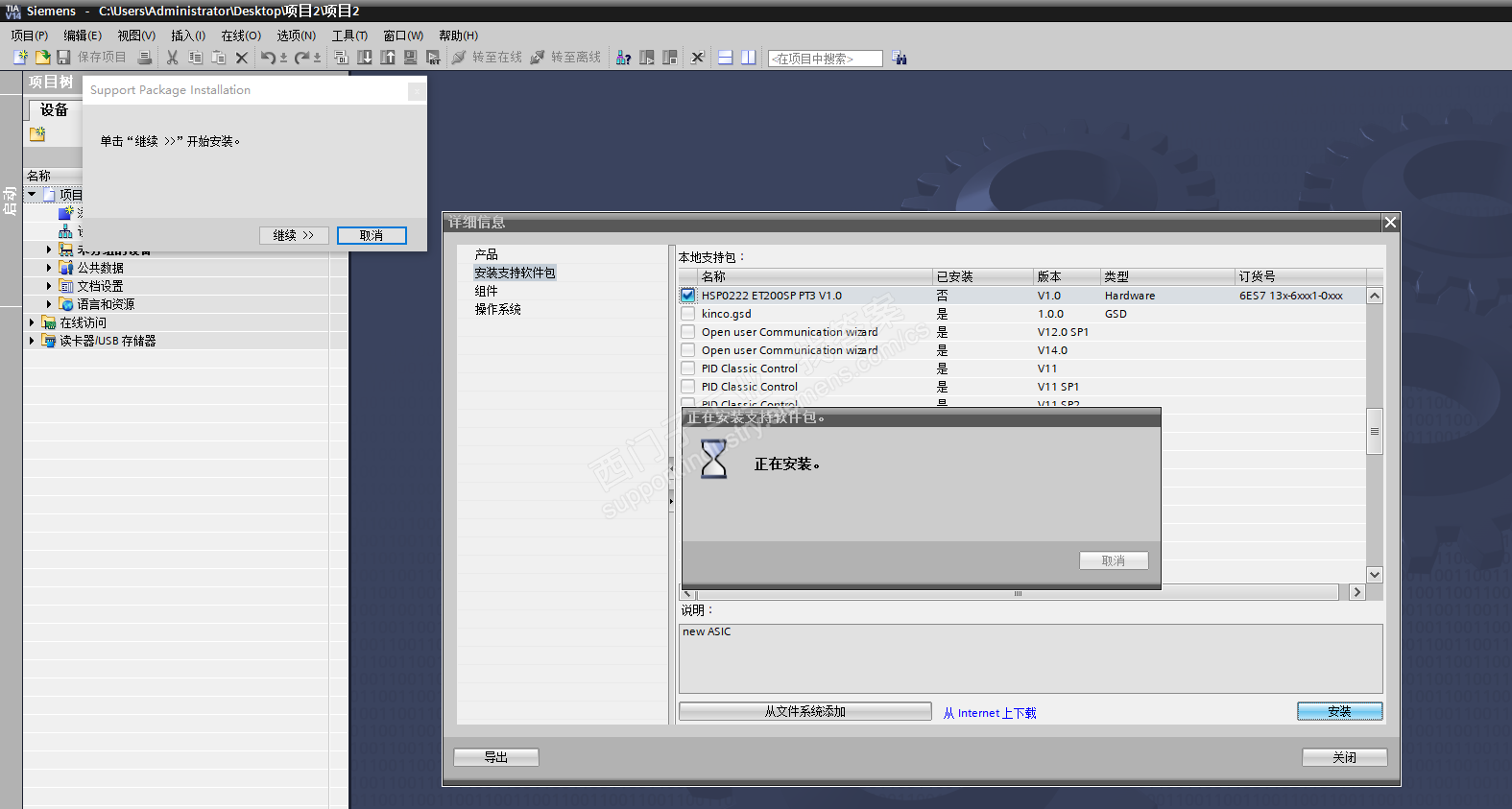The width and height of the screenshot is (1512, 809).
Task: Click the Cut scissors icon
Action: click(173, 58)
